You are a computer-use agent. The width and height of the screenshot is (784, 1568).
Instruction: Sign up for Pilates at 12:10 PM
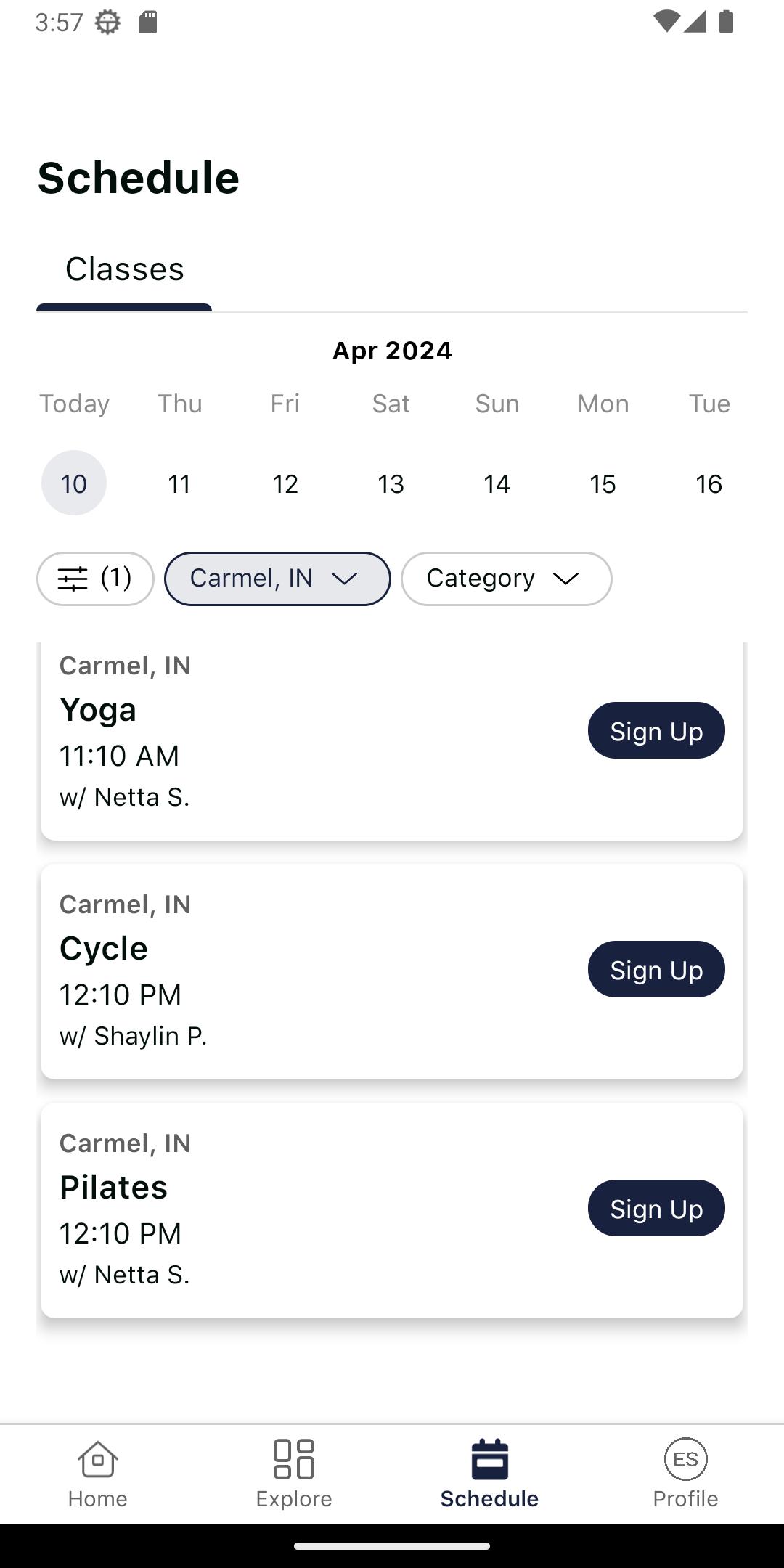(656, 1208)
